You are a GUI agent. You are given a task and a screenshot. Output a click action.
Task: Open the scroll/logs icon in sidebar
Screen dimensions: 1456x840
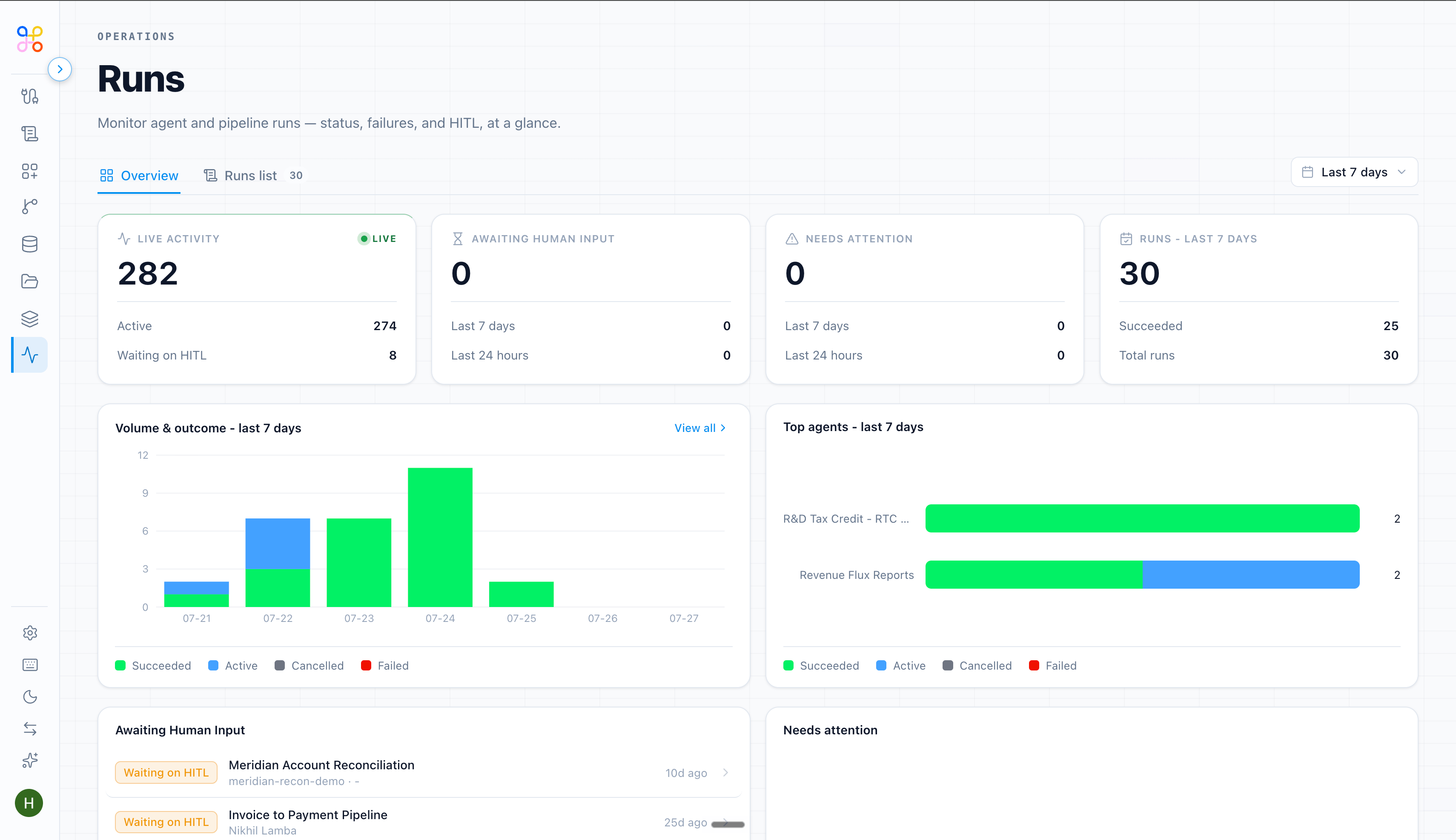tap(29, 134)
